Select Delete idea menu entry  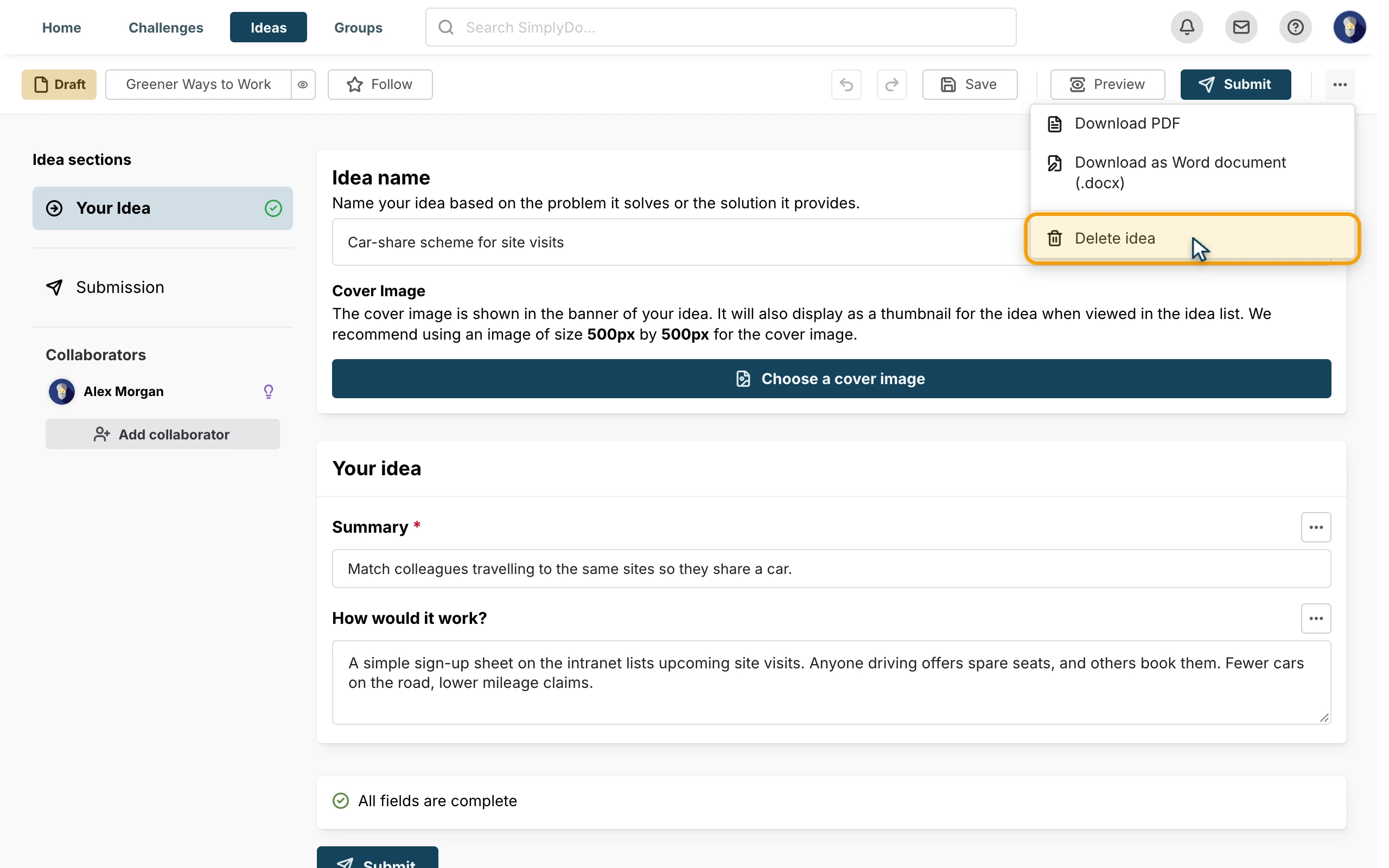(x=1192, y=238)
